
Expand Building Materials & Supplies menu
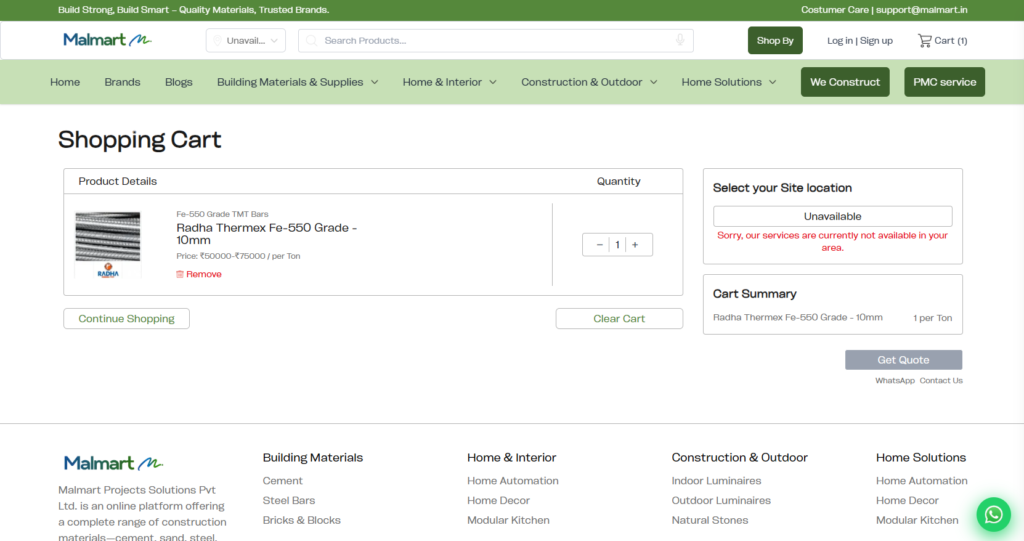pos(297,82)
